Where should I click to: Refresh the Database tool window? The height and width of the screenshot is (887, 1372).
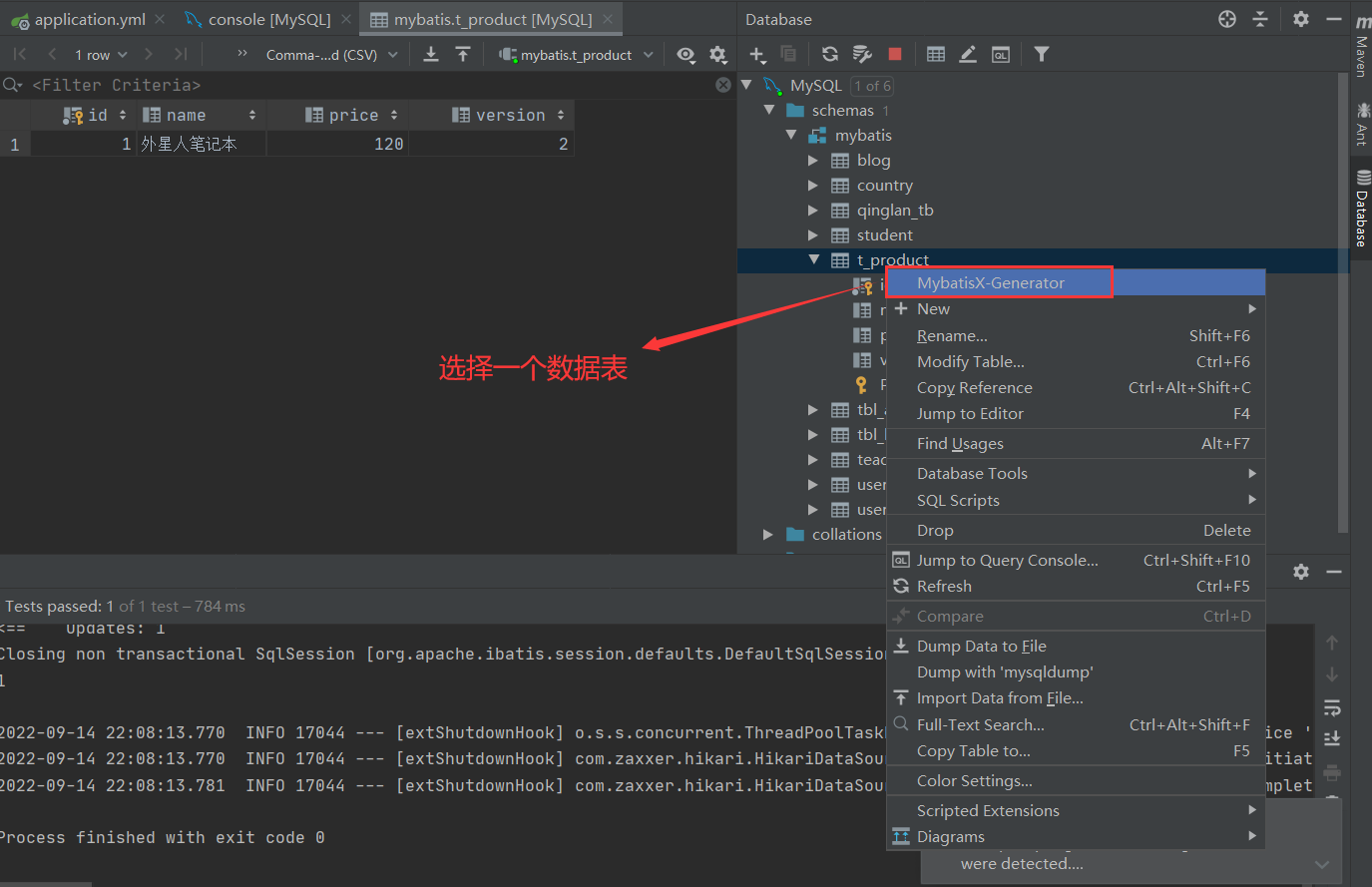(830, 55)
